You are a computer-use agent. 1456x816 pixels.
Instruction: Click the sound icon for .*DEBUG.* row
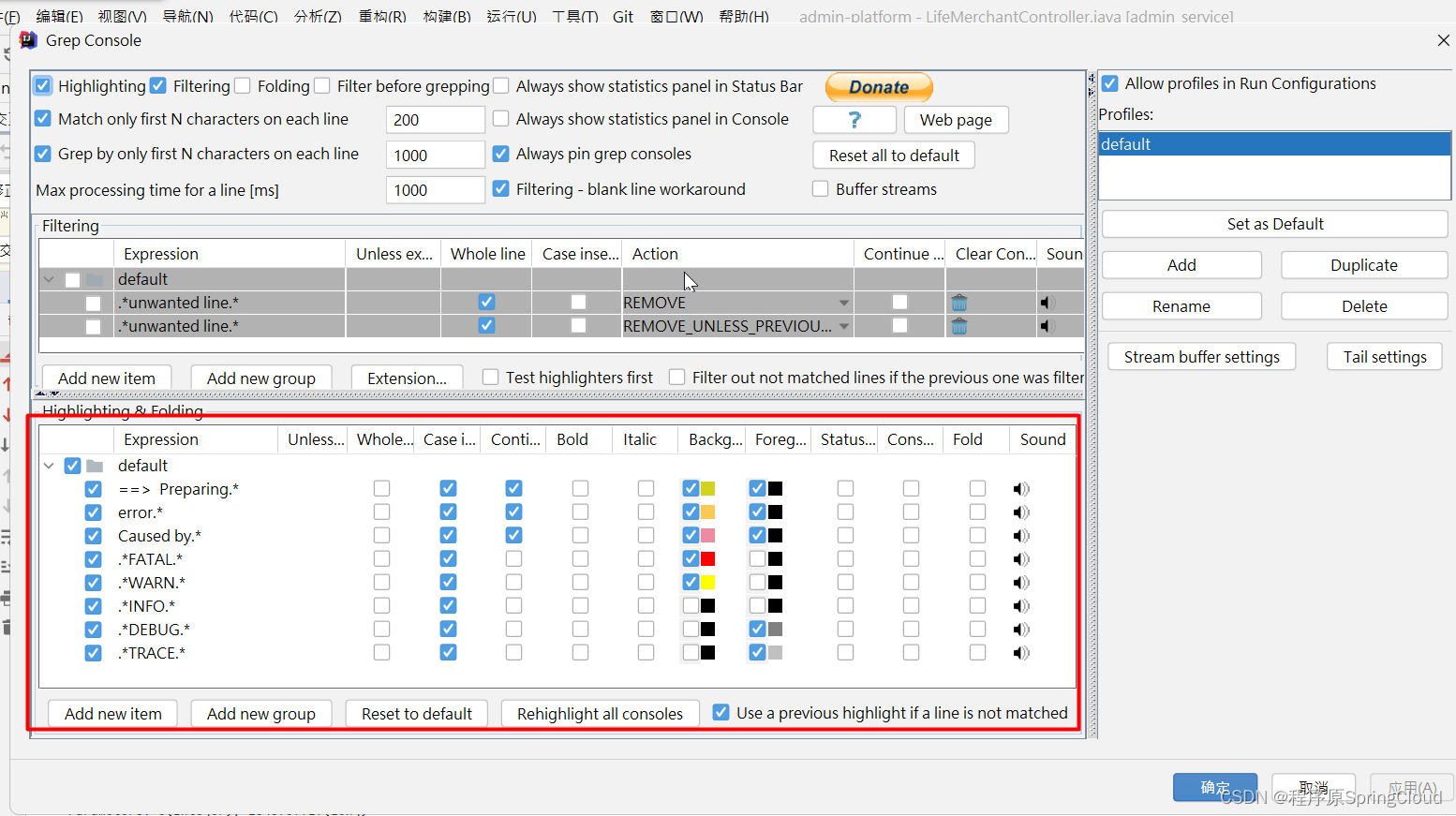pyautogui.click(x=1021, y=630)
